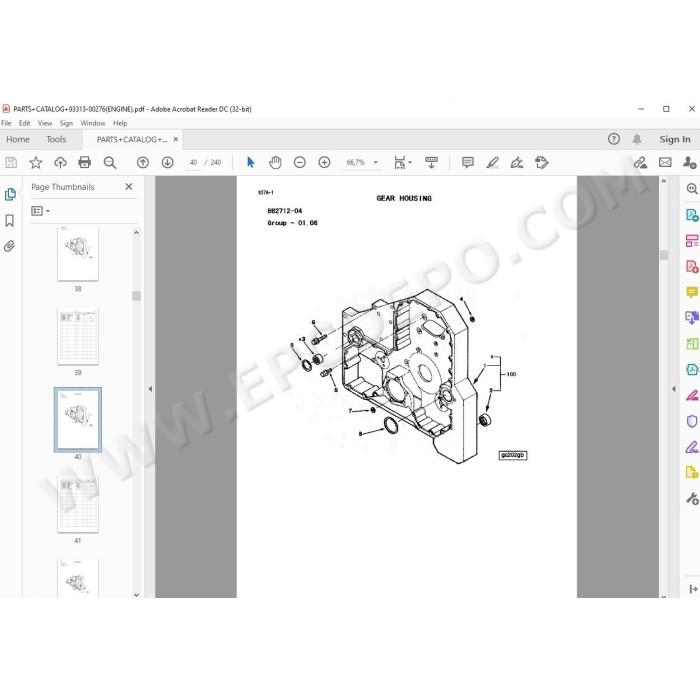Collapse the left navigation pane arrow
This screenshot has width=700, height=700.
click(x=150, y=389)
